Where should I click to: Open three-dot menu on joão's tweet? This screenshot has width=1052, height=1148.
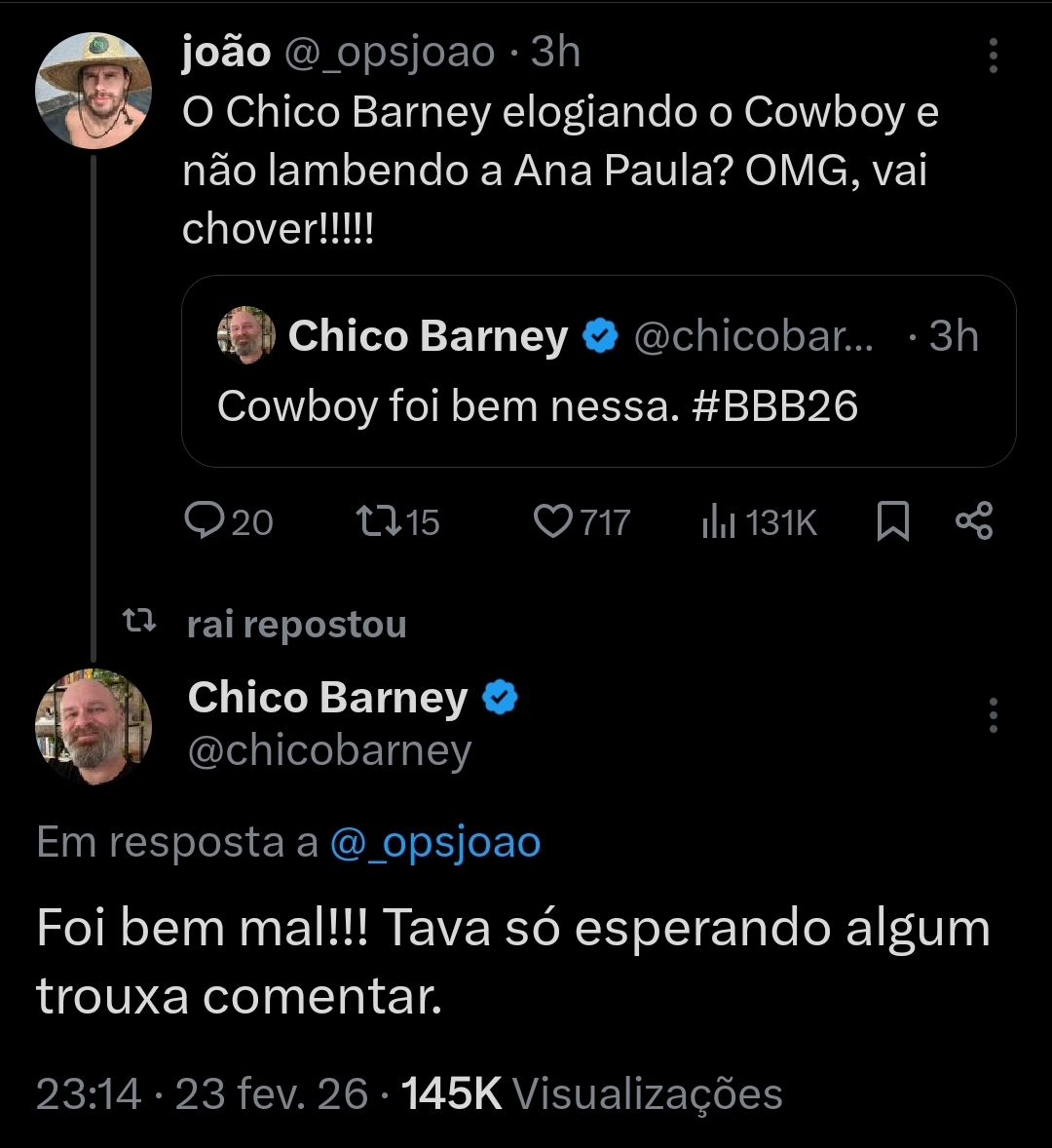[x=993, y=57]
